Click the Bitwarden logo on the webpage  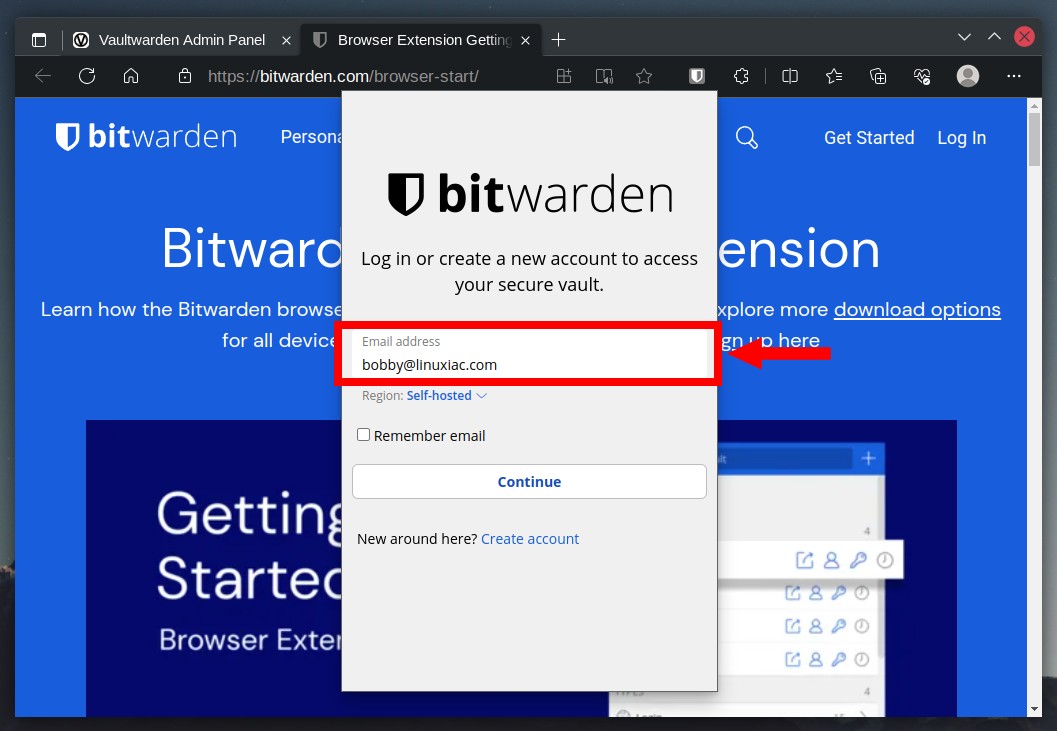coord(146,137)
